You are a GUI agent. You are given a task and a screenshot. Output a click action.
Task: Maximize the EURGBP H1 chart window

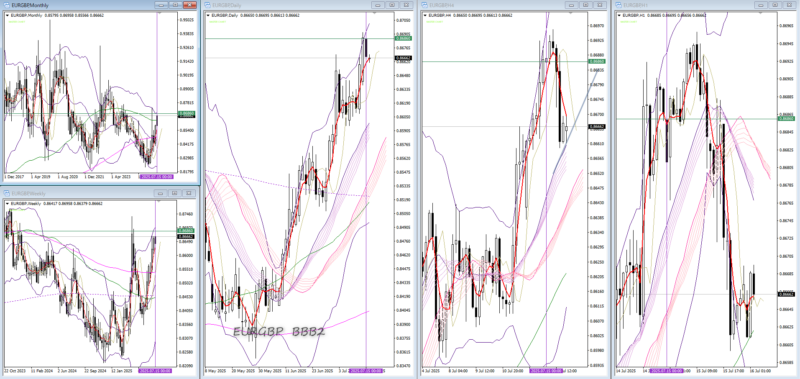click(x=775, y=5)
